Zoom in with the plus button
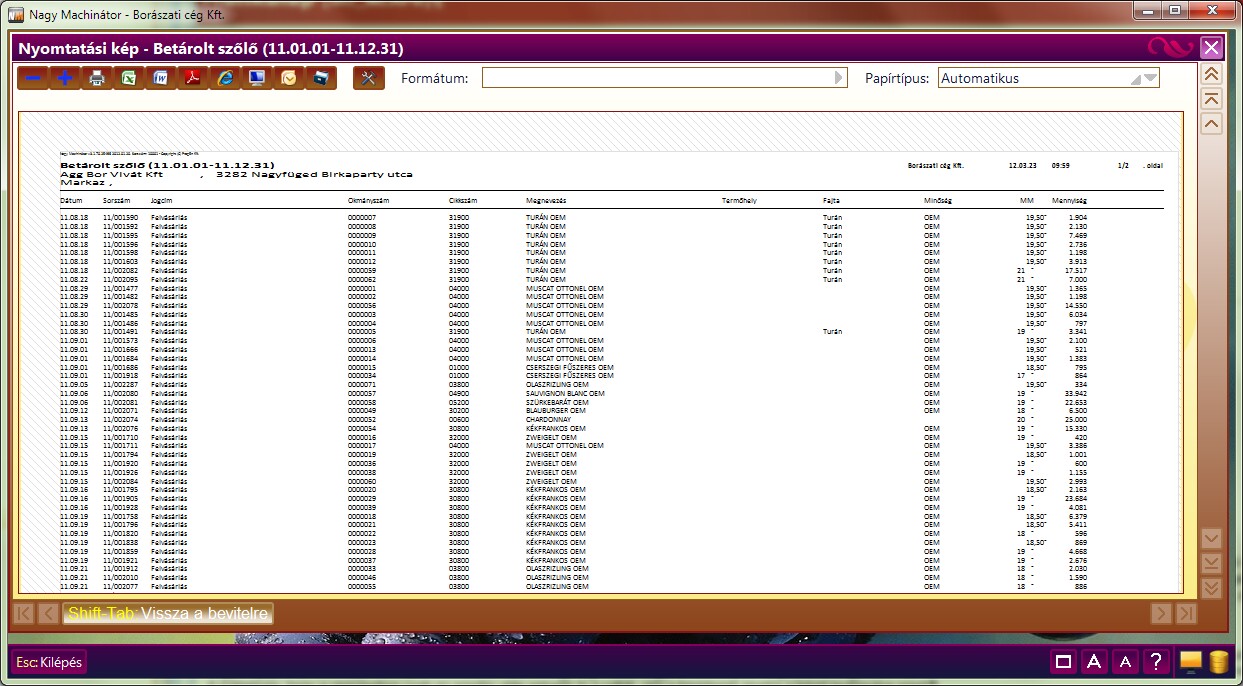 [x=65, y=78]
